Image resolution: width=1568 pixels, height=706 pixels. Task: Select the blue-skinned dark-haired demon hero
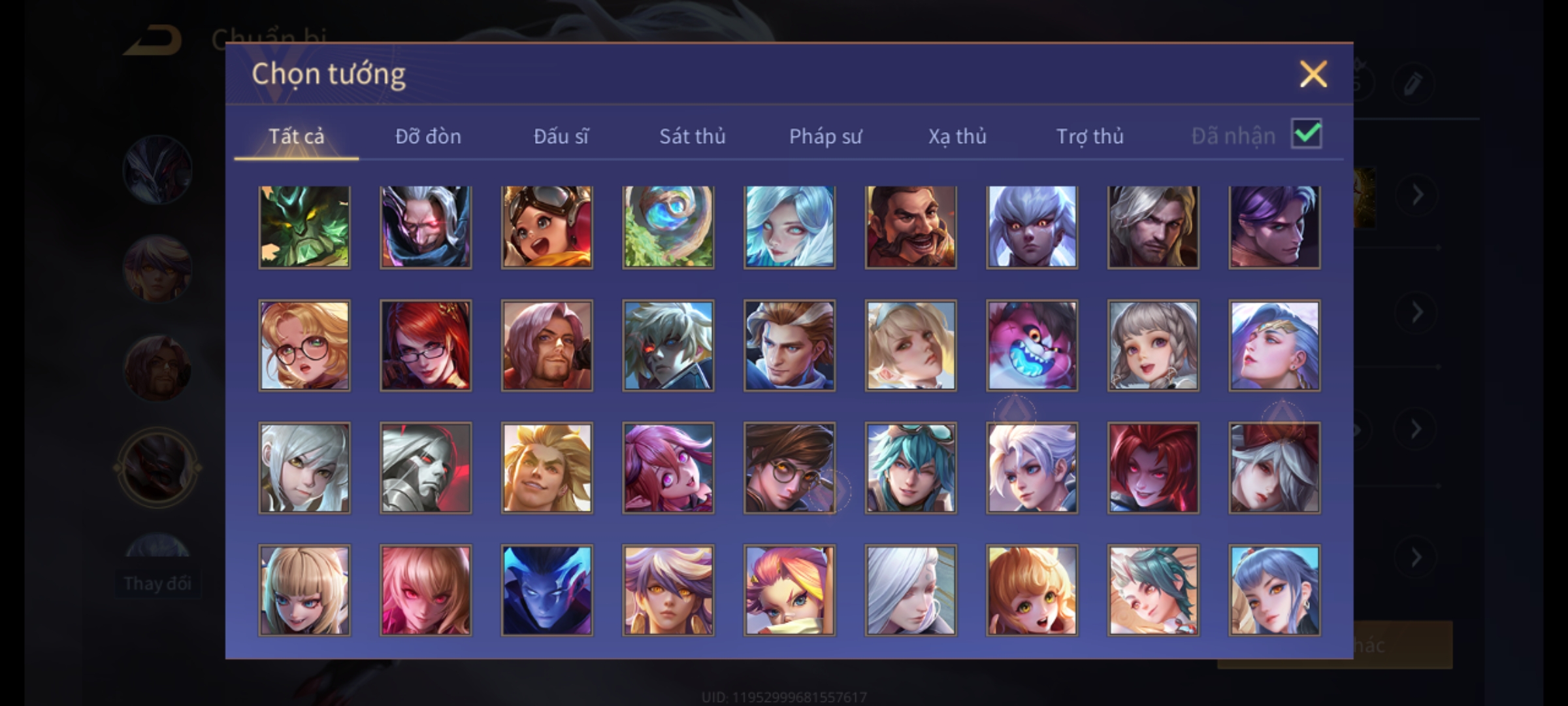click(x=547, y=590)
